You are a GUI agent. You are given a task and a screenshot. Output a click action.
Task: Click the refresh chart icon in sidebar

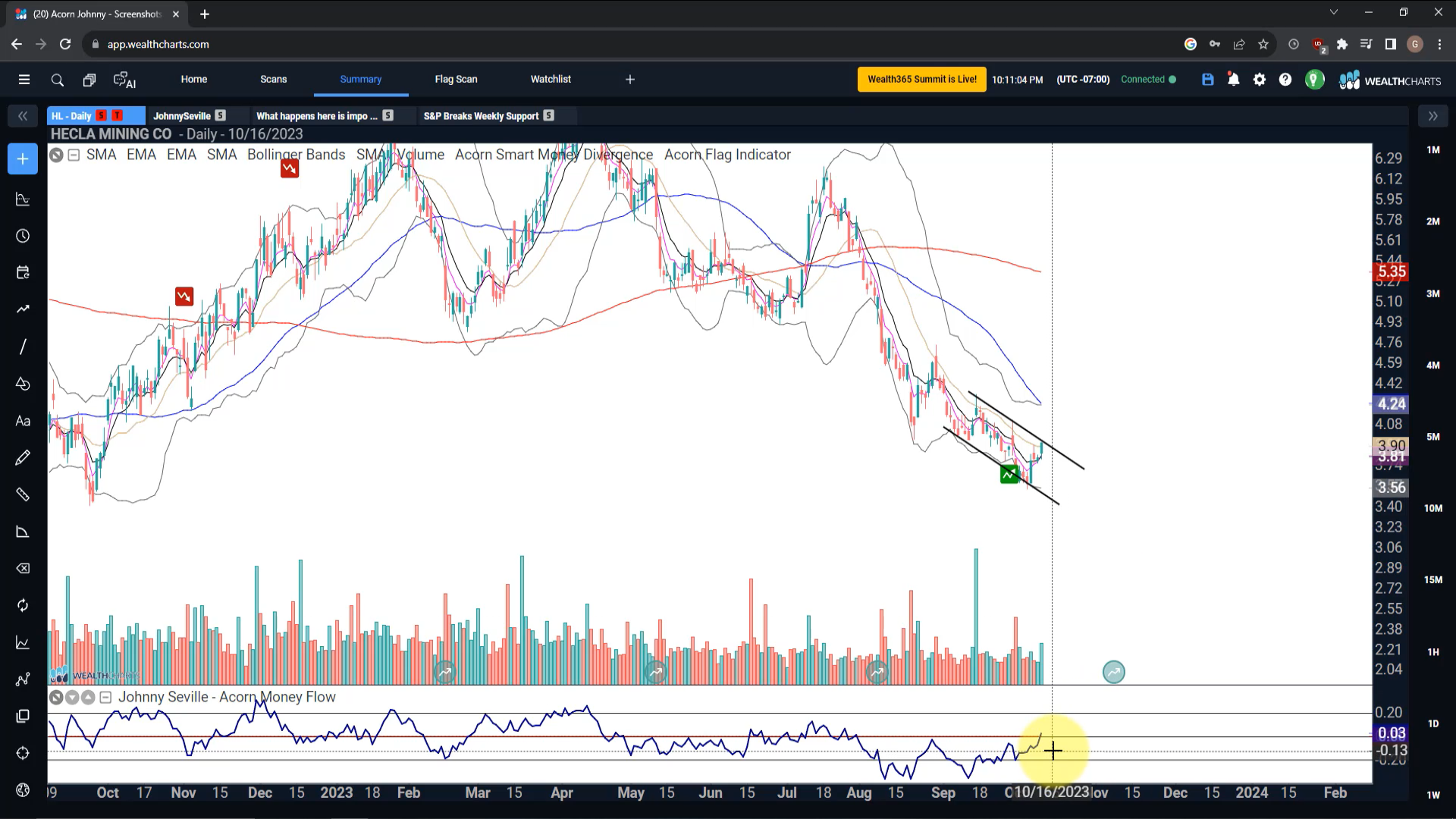pyautogui.click(x=23, y=605)
